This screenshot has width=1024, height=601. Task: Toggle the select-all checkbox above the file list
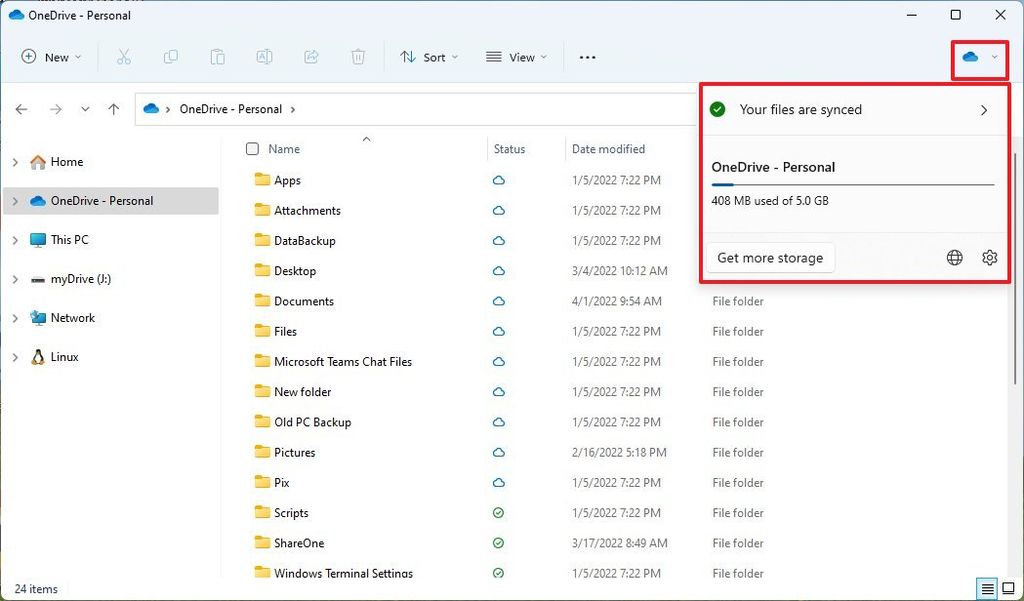click(x=252, y=148)
